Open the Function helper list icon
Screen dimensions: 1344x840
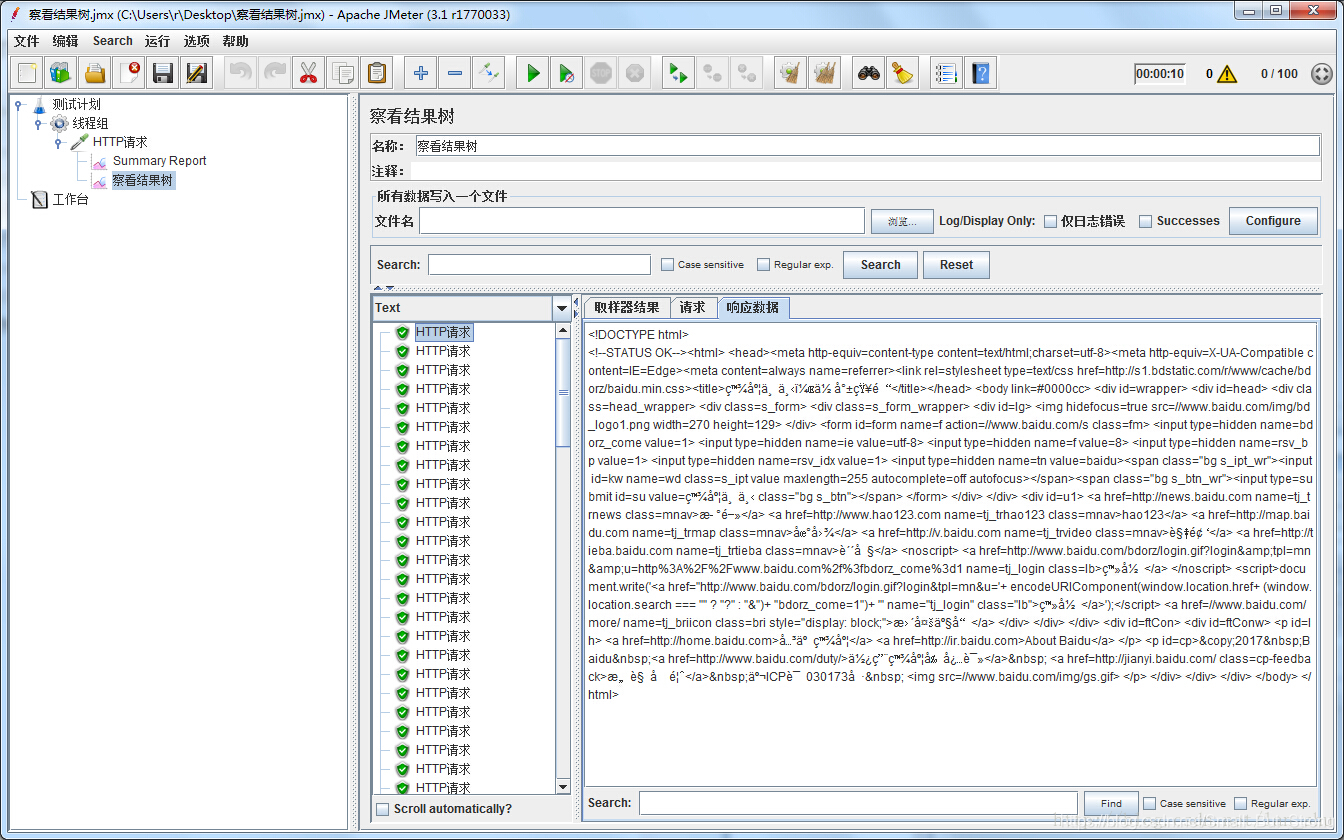tap(946, 73)
